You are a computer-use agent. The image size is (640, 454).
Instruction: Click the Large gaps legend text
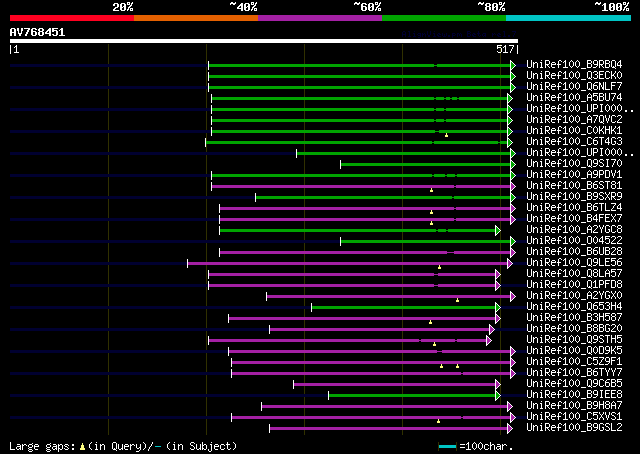[x=123, y=446]
